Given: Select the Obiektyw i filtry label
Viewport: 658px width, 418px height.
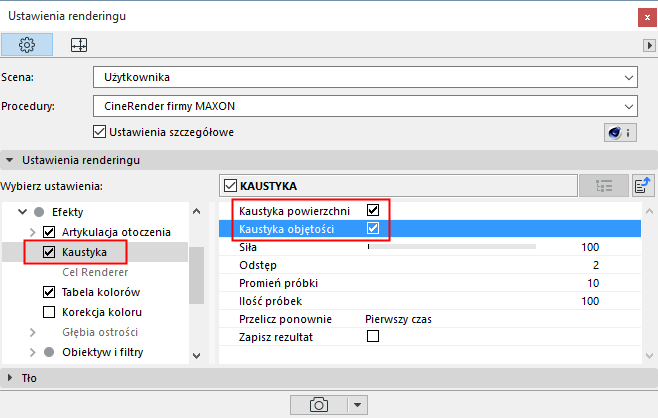Looking at the screenshot, I should [x=103, y=352].
